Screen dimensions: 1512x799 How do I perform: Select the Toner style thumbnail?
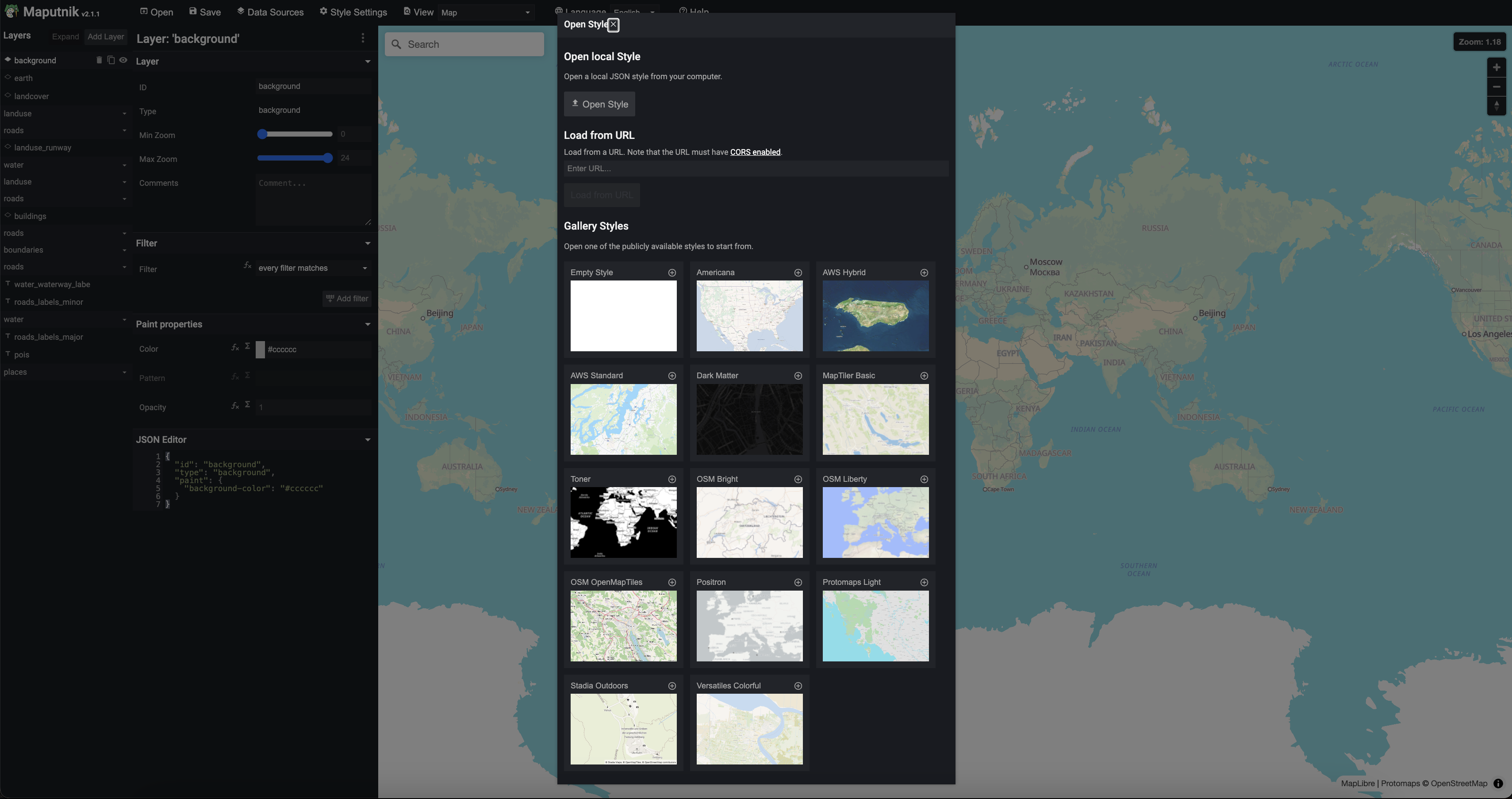tap(623, 522)
